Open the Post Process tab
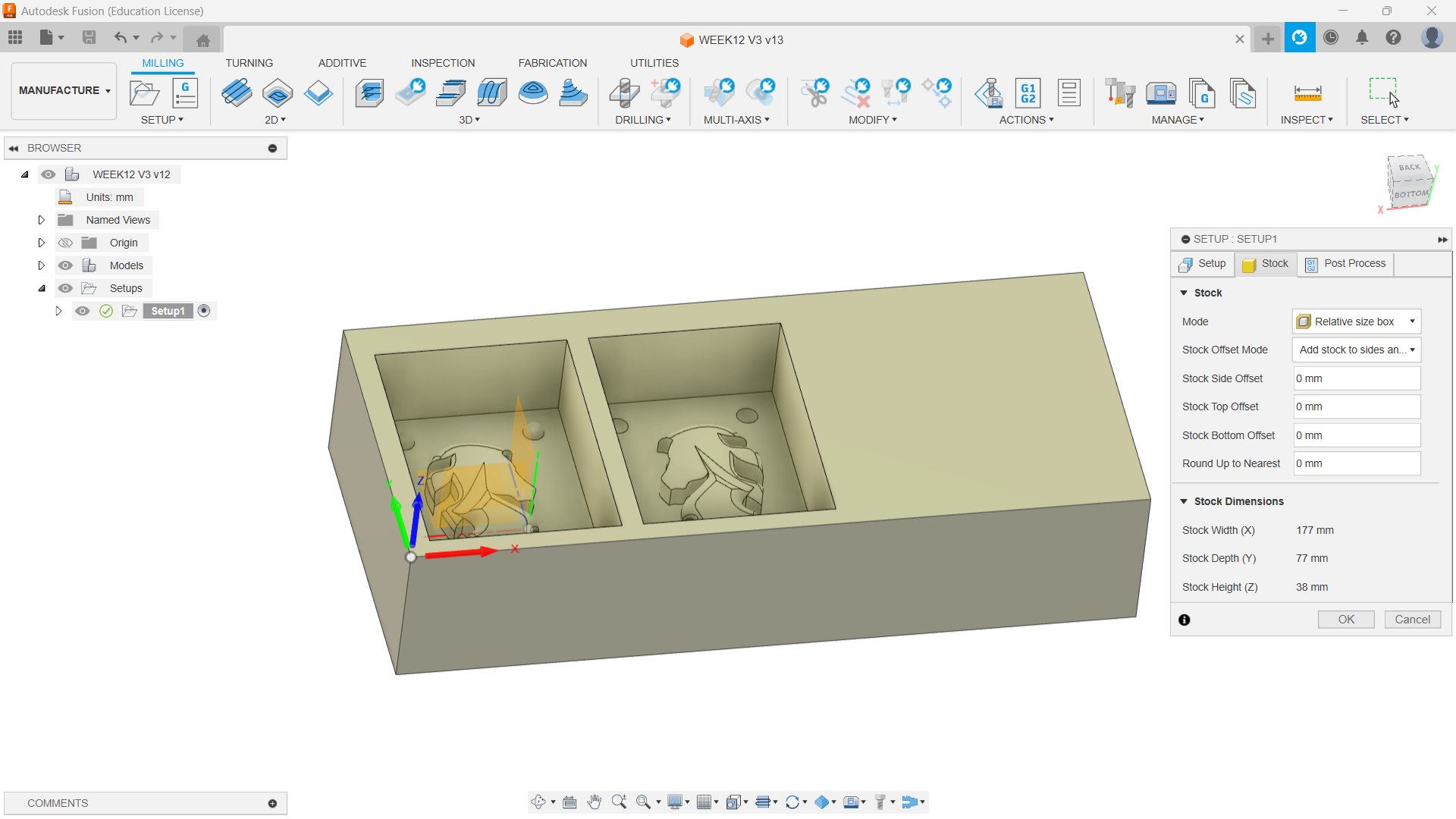 click(x=1345, y=264)
